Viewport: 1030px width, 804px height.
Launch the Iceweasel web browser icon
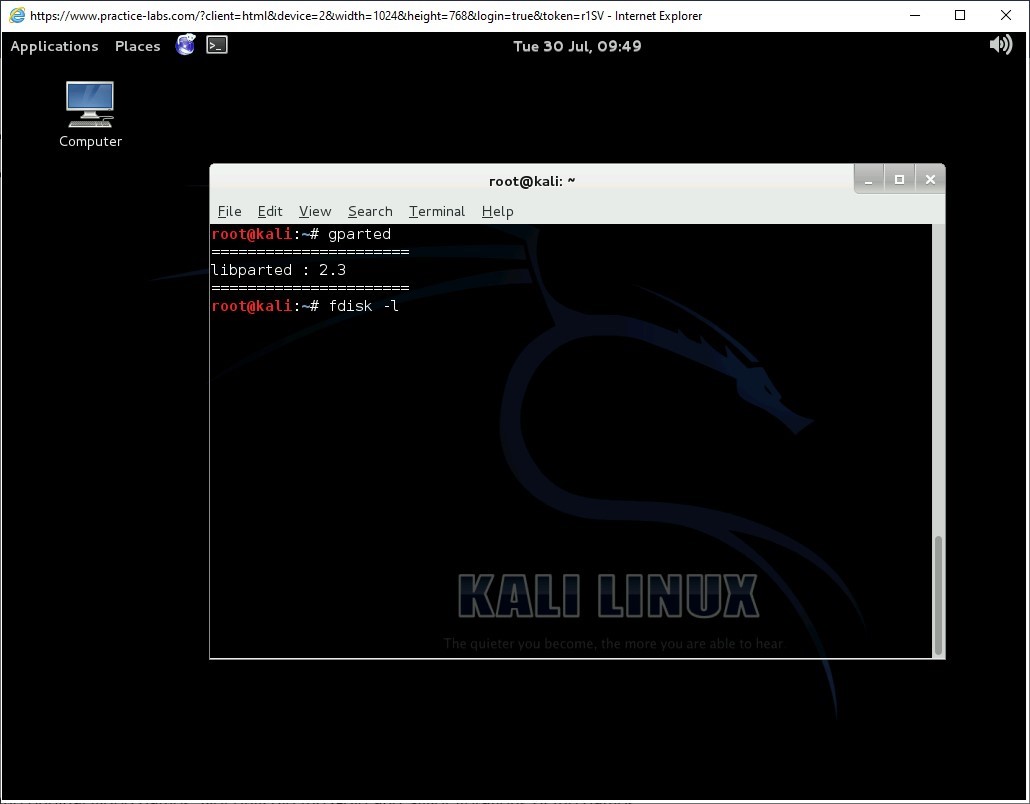click(185, 45)
